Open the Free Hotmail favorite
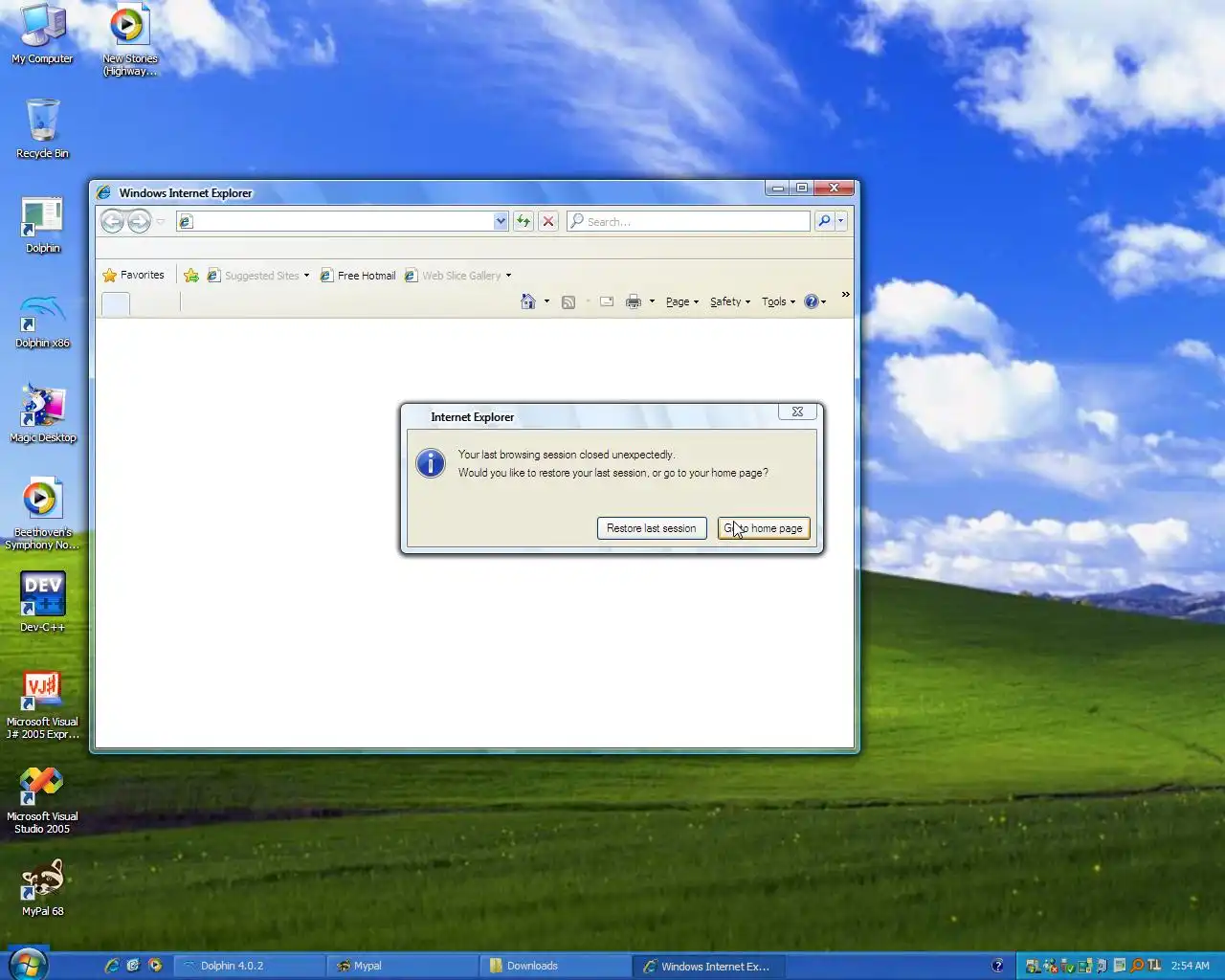1225x980 pixels. 357,276
